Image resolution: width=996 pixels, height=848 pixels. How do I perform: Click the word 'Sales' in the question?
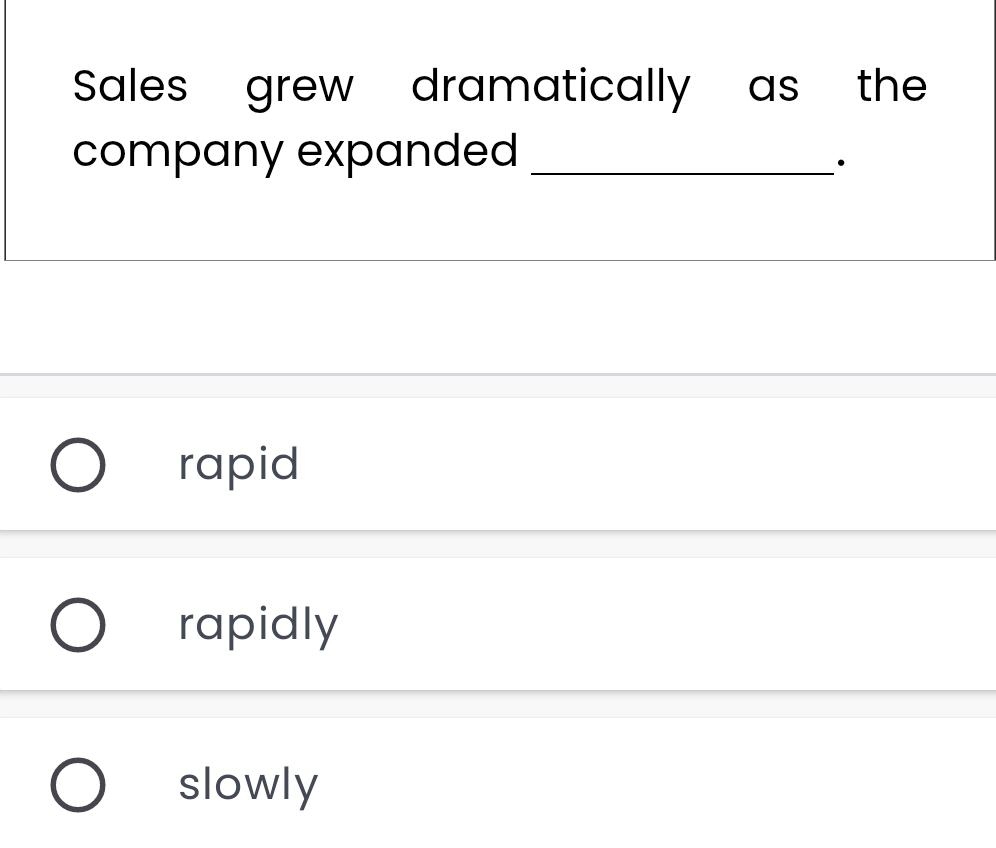(x=130, y=86)
